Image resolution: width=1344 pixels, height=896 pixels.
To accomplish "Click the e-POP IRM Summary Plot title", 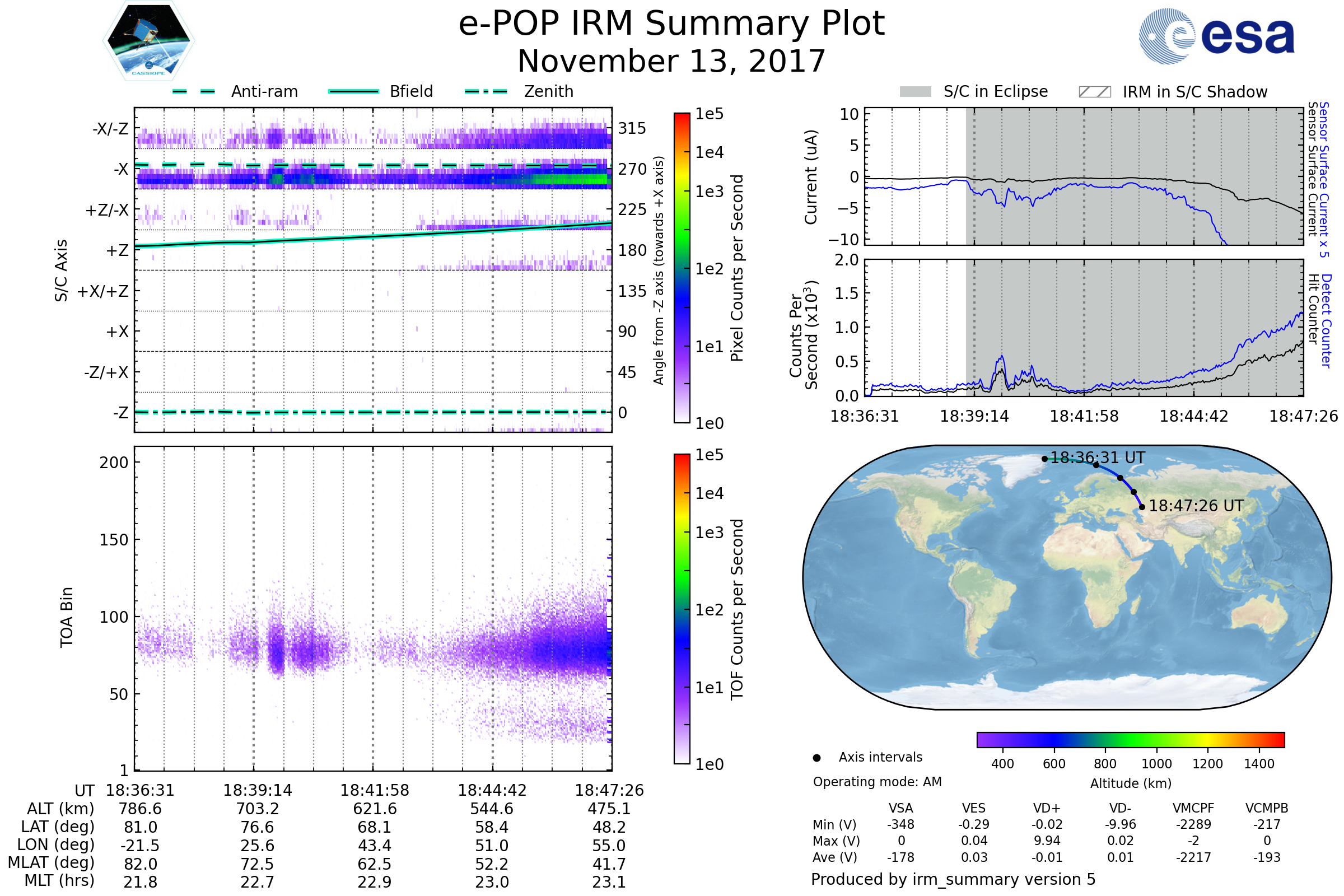I will (671, 24).
